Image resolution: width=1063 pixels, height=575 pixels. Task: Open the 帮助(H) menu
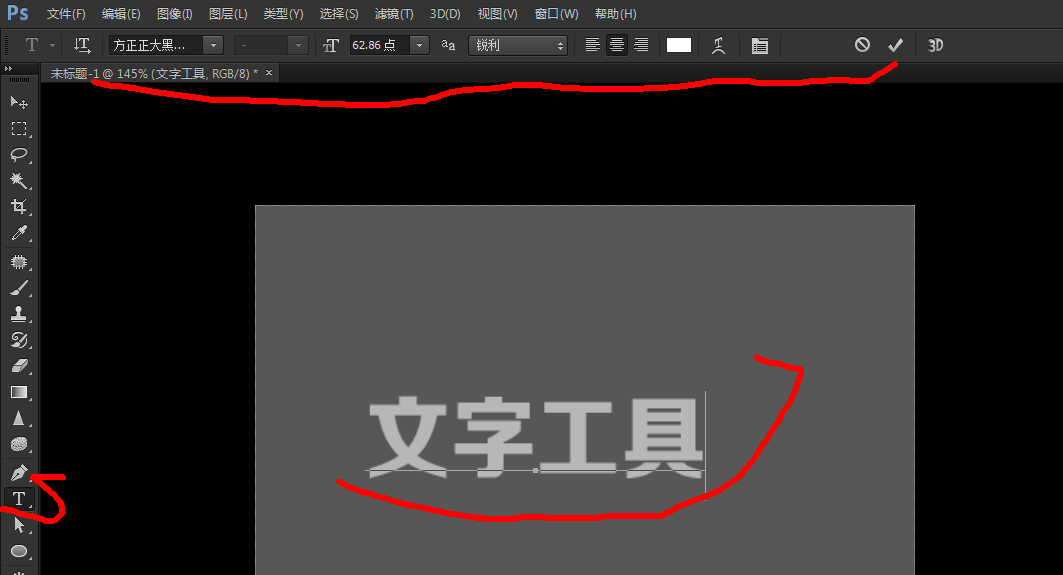616,14
